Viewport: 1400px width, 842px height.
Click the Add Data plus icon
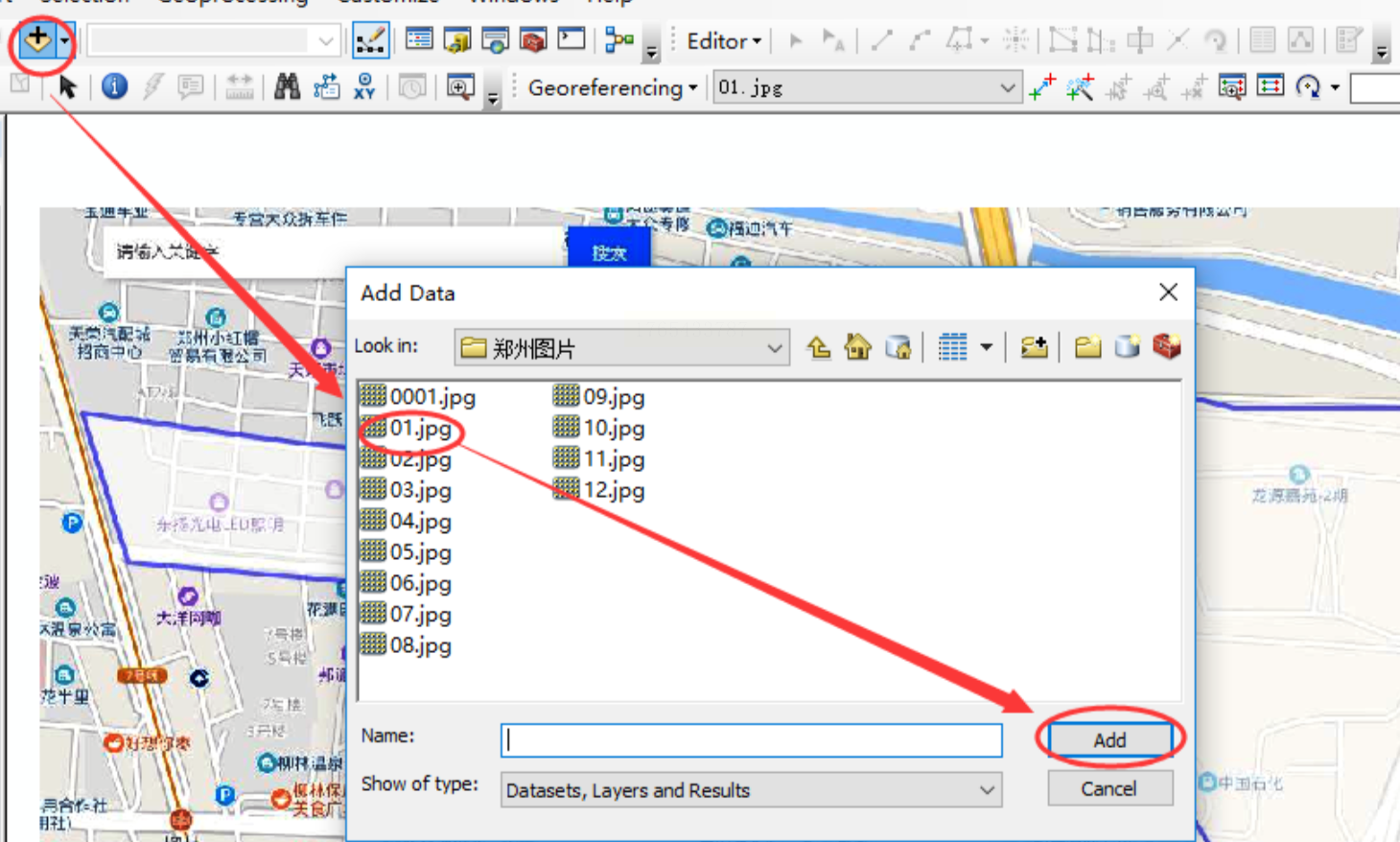tap(37, 40)
